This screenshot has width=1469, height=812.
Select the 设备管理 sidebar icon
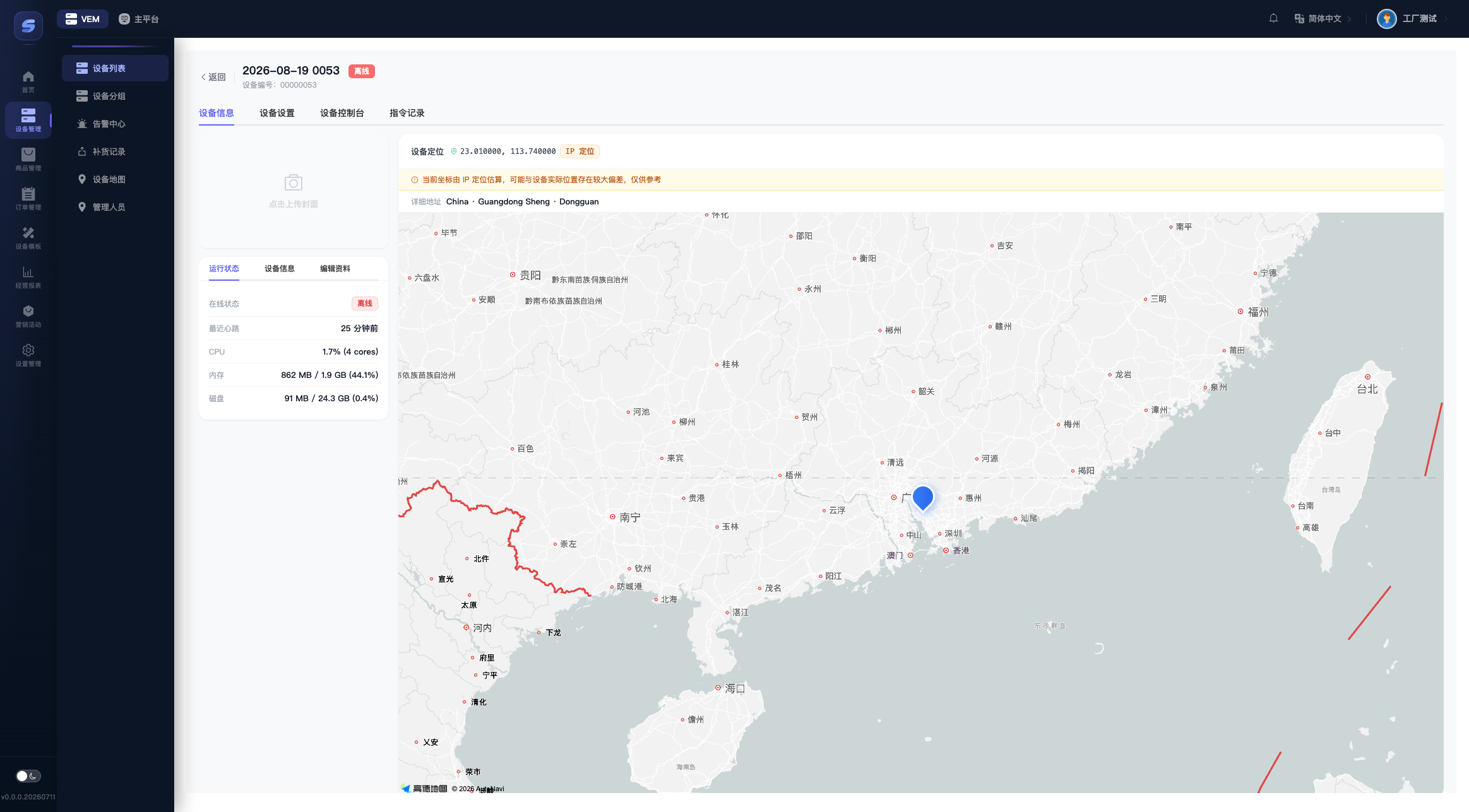point(28,120)
